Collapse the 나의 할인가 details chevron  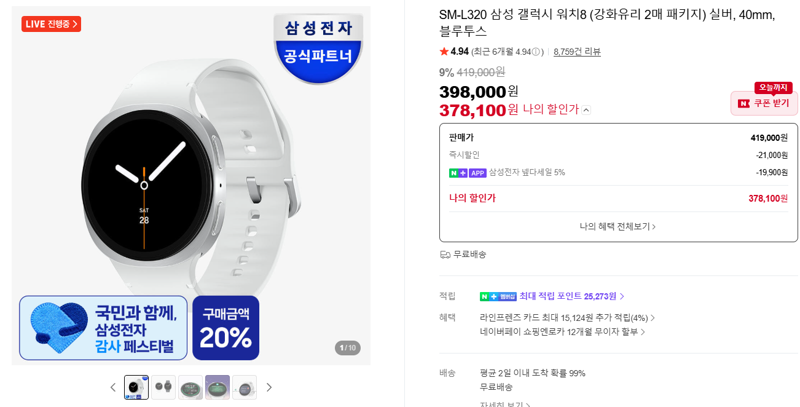click(586, 110)
